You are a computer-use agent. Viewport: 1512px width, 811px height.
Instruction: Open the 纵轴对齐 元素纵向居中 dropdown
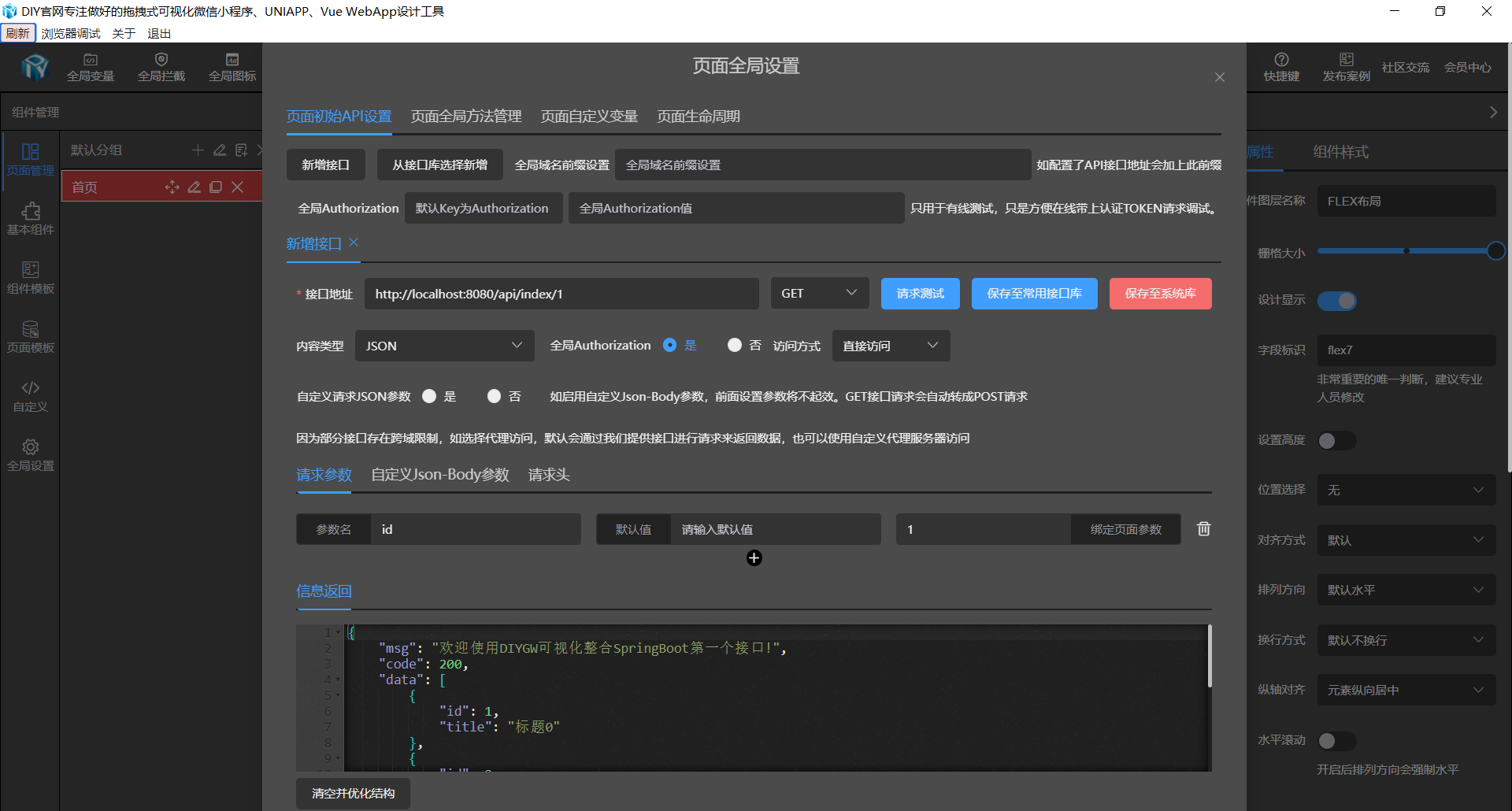click(1406, 690)
